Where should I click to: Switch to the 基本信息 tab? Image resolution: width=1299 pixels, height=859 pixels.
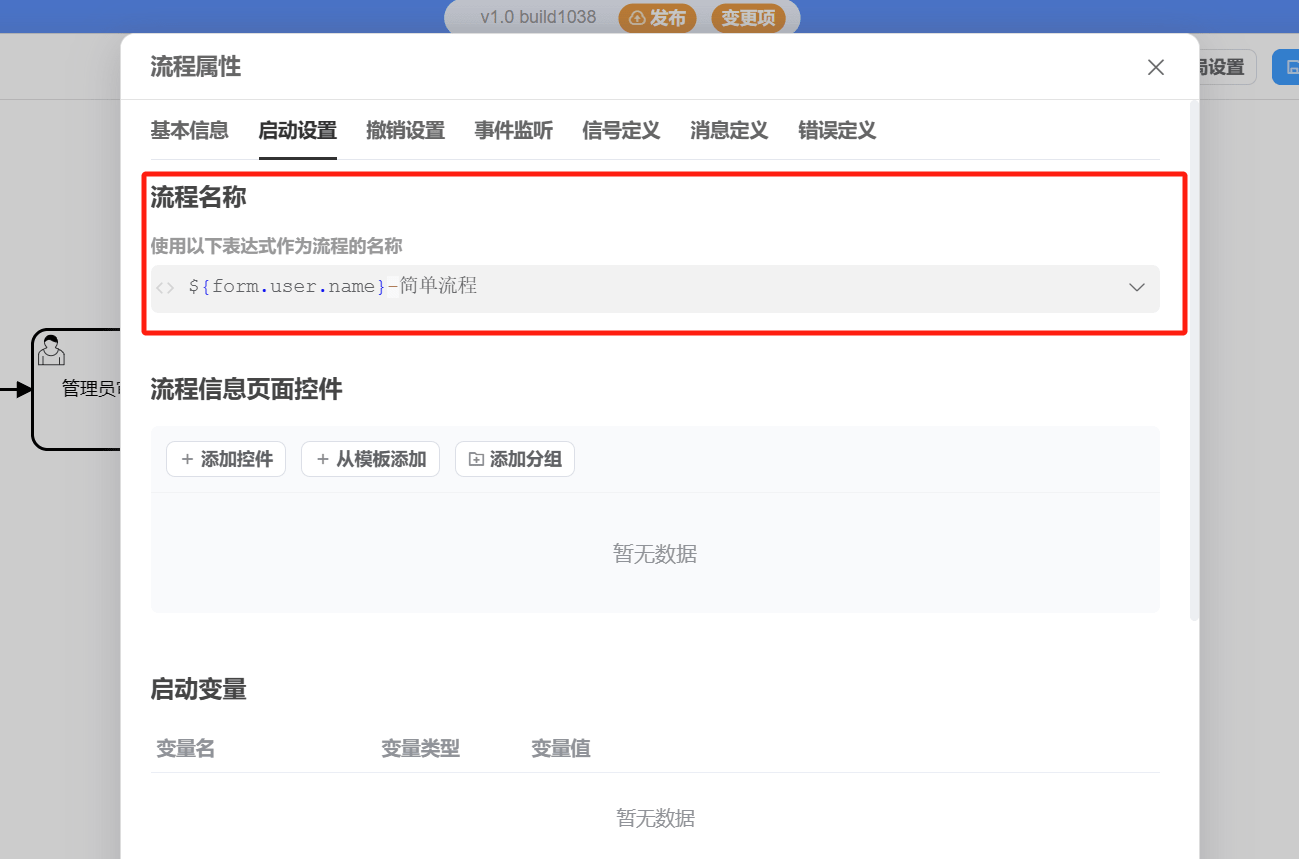[189, 130]
